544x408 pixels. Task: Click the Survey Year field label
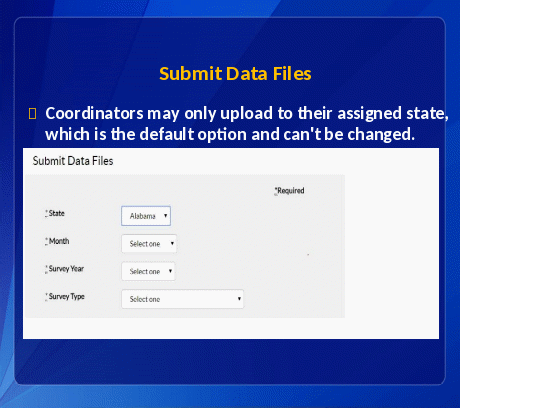(x=65, y=269)
